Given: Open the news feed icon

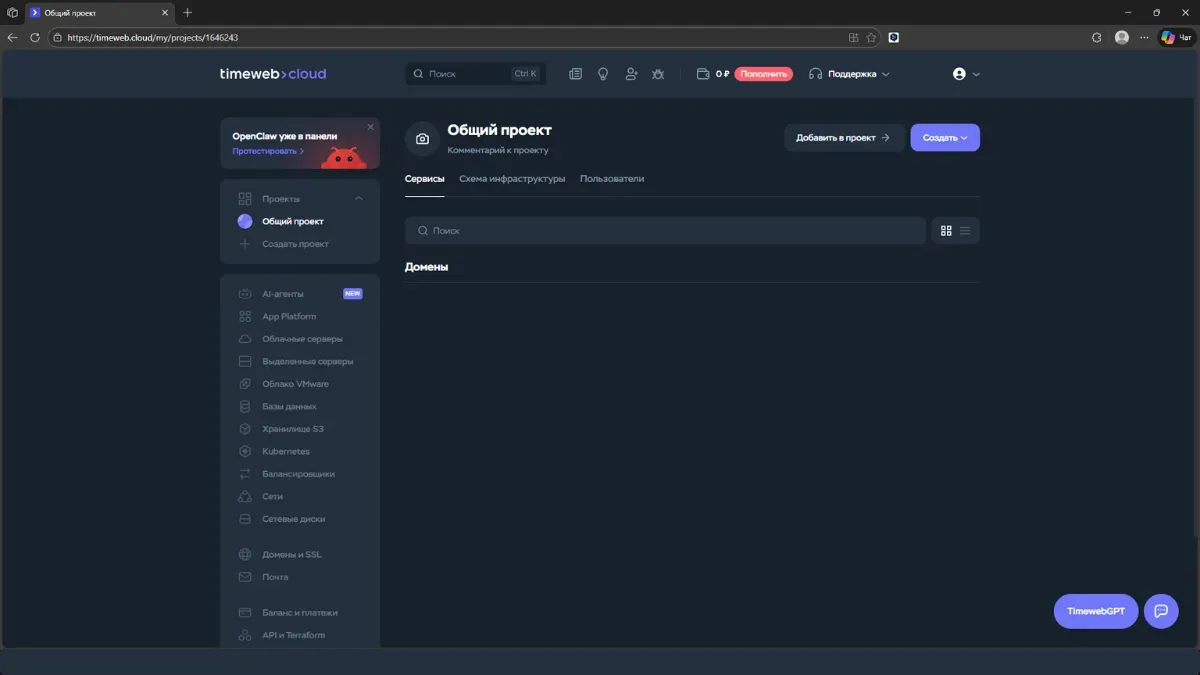Looking at the screenshot, I should (x=575, y=73).
